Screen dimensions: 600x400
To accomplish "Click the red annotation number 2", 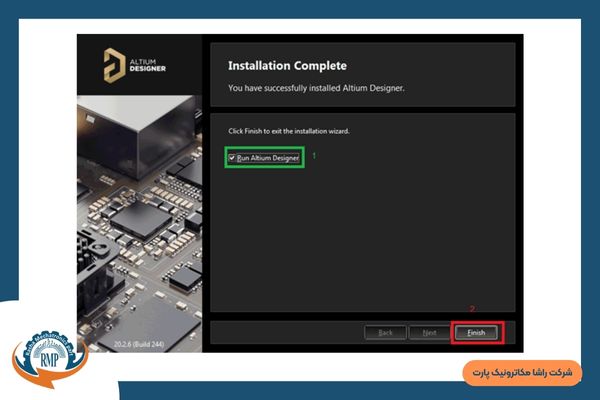I will coord(472,309).
